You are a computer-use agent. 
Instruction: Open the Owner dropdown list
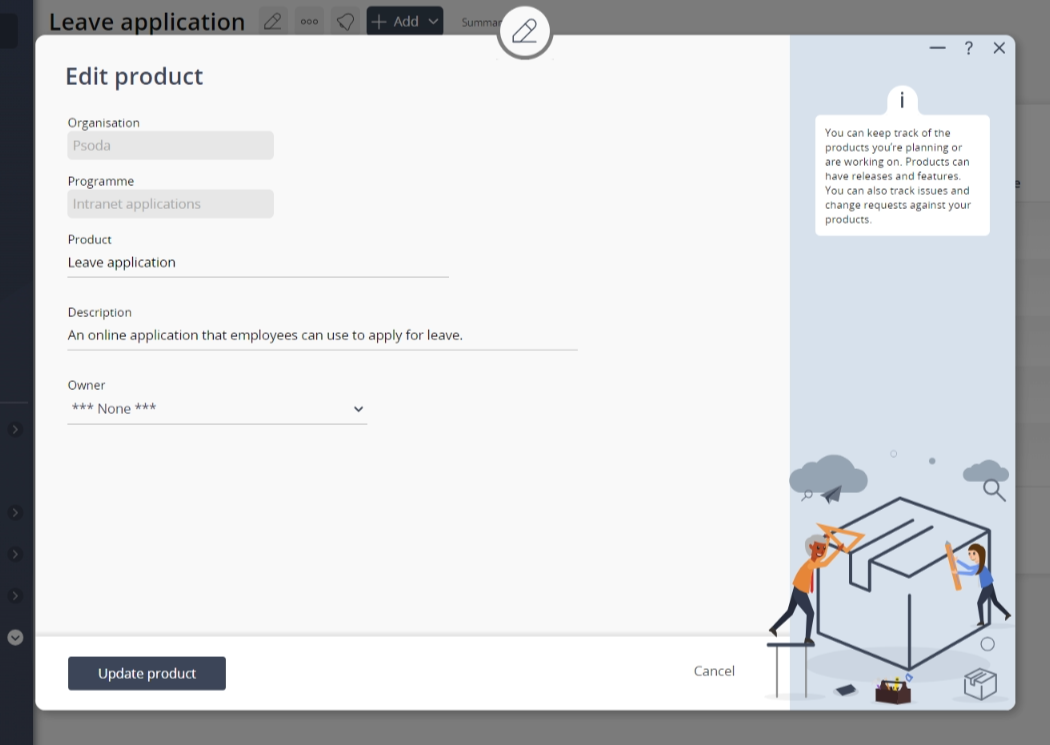217,409
